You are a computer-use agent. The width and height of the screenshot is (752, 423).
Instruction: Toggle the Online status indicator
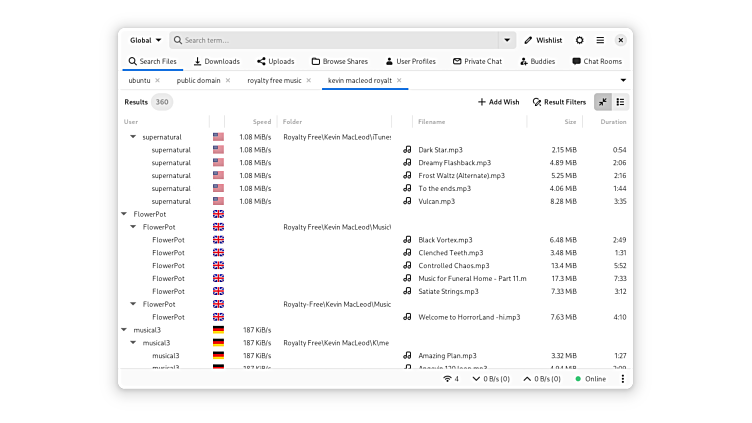coord(590,379)
